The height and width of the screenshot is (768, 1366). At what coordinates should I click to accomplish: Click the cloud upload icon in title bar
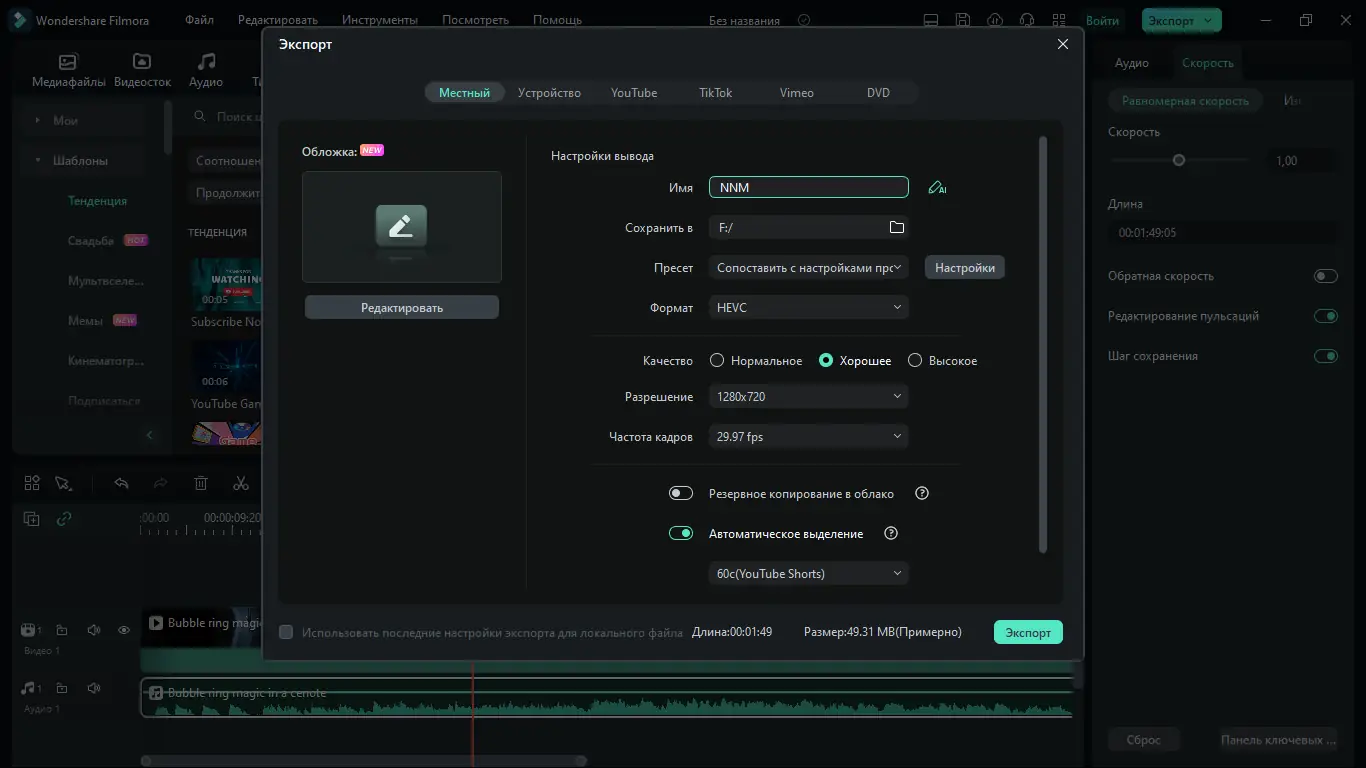point(995,20)
